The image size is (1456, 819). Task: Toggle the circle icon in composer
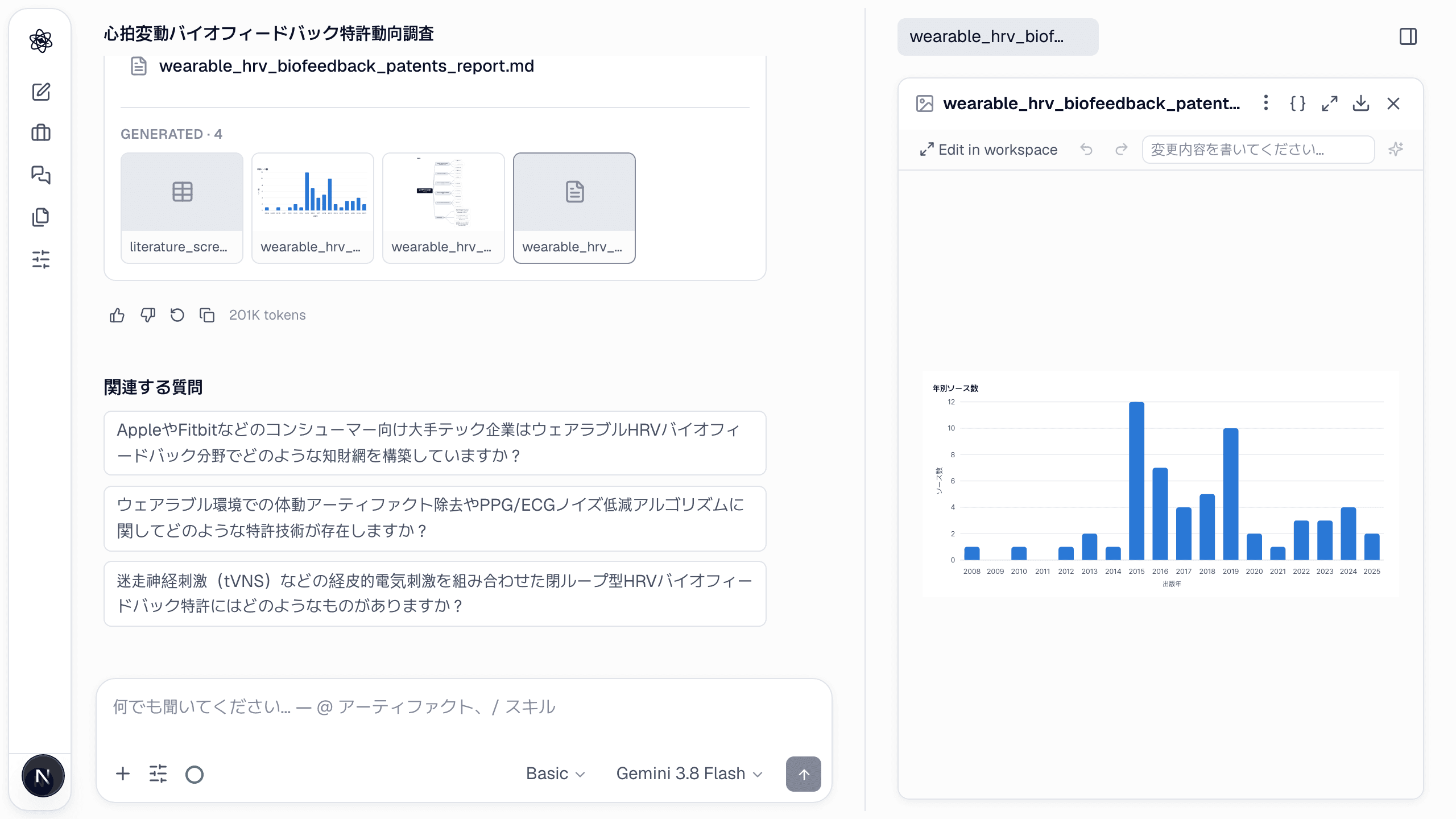(195, 774)
